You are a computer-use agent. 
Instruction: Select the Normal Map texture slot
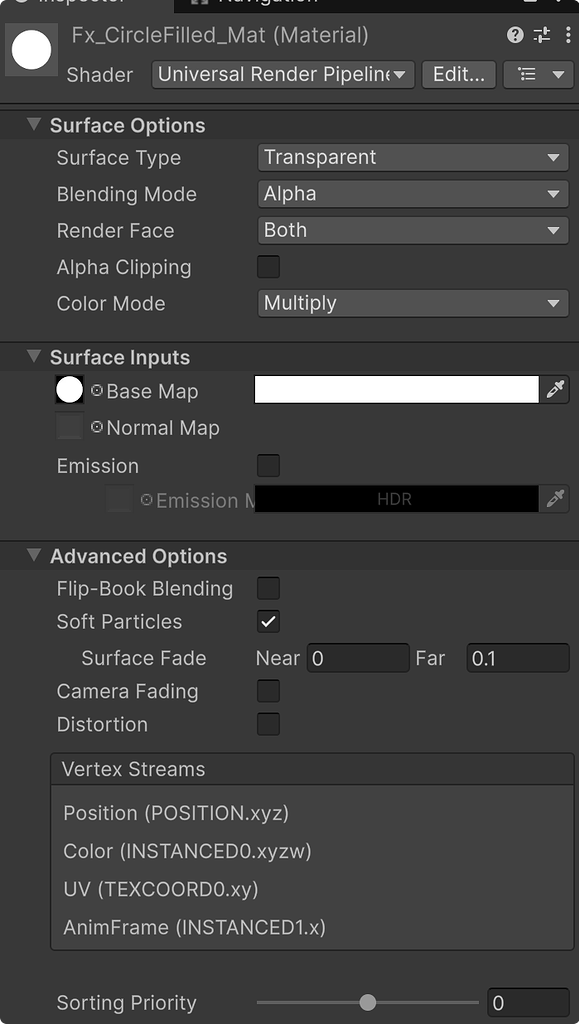(x=68, y=427)
